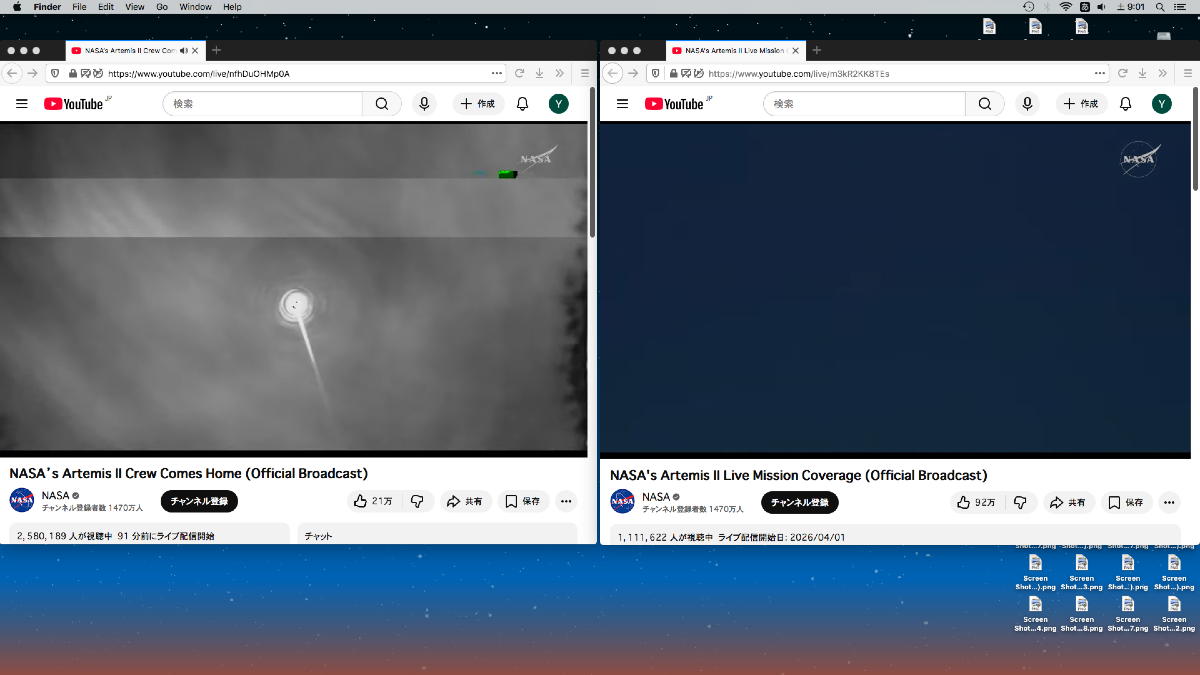The image size is (1200, 675).
Task: Start voice search microphone in right window
Action: click(x=1027, y=104)
